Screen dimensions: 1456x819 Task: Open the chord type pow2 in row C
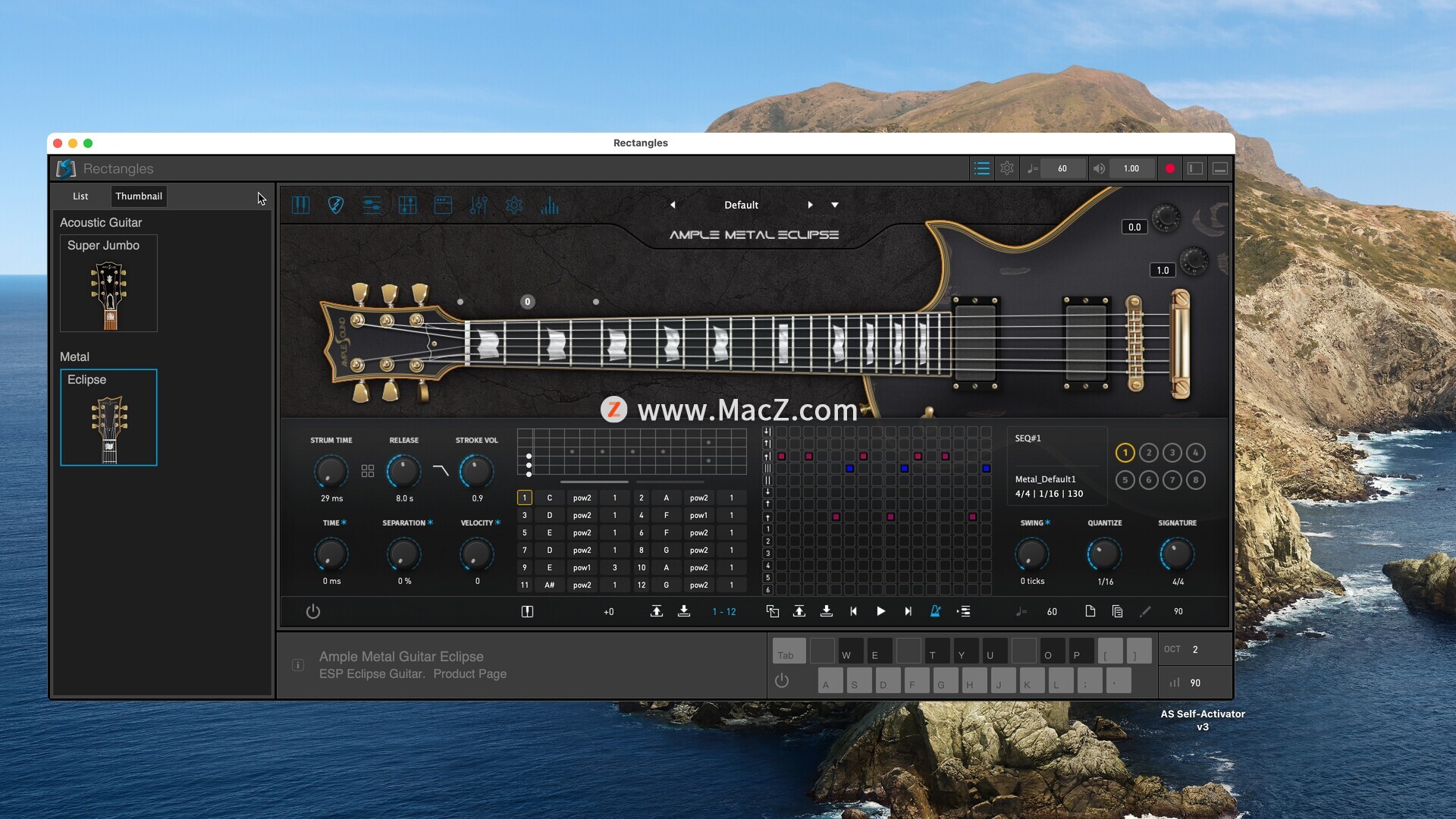[582, 498]
